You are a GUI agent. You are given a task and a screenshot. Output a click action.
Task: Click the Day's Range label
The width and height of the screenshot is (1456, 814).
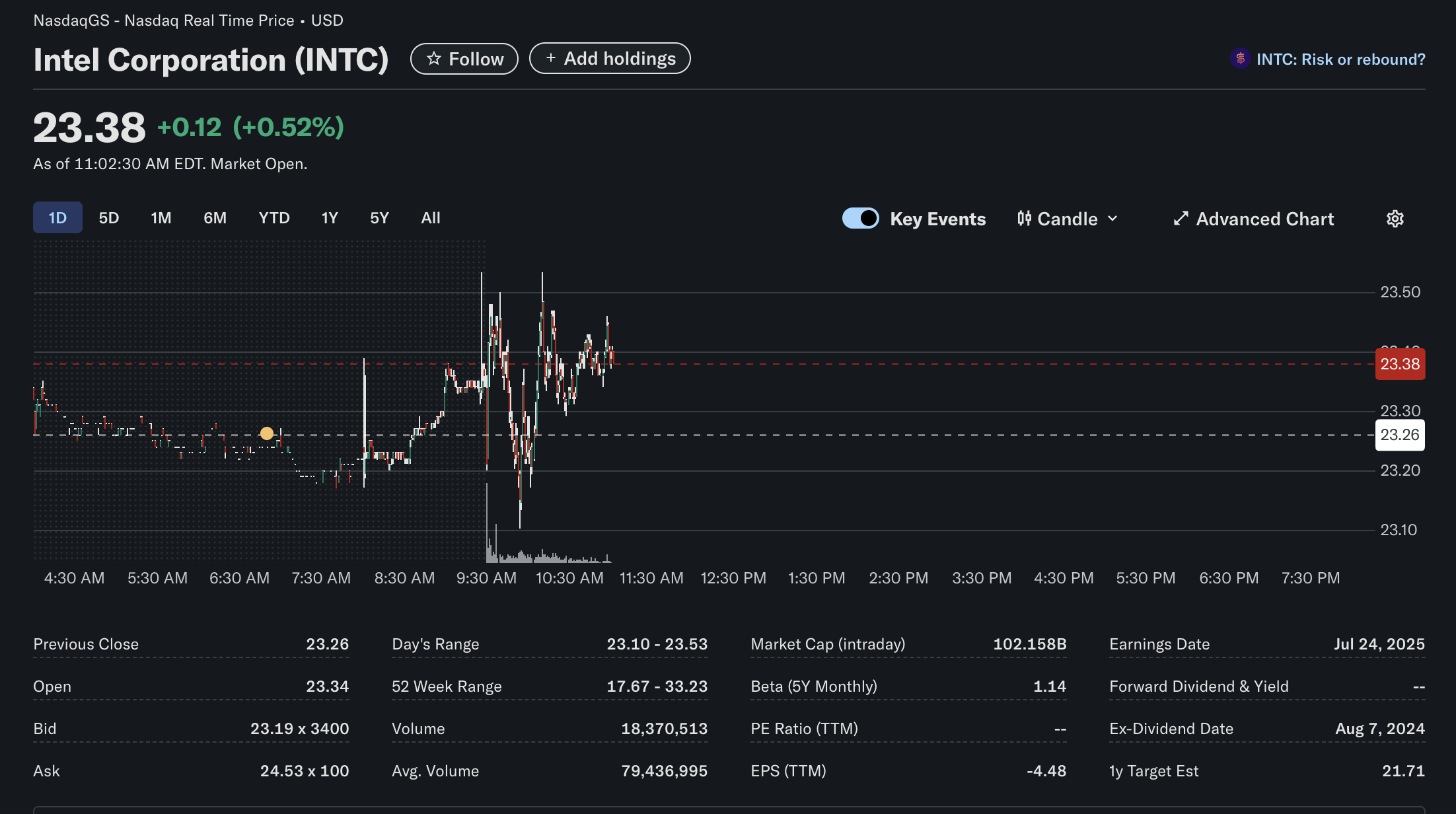435,644
